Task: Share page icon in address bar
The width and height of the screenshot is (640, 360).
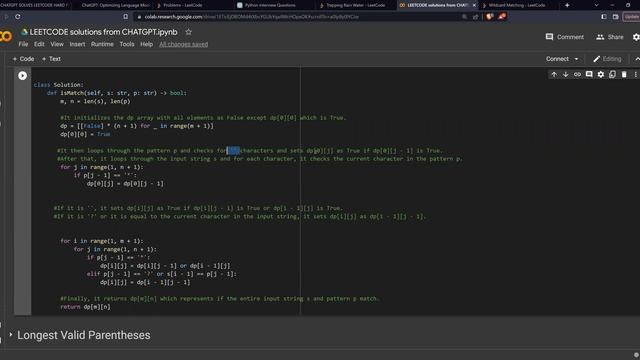Action: [476, 17]
